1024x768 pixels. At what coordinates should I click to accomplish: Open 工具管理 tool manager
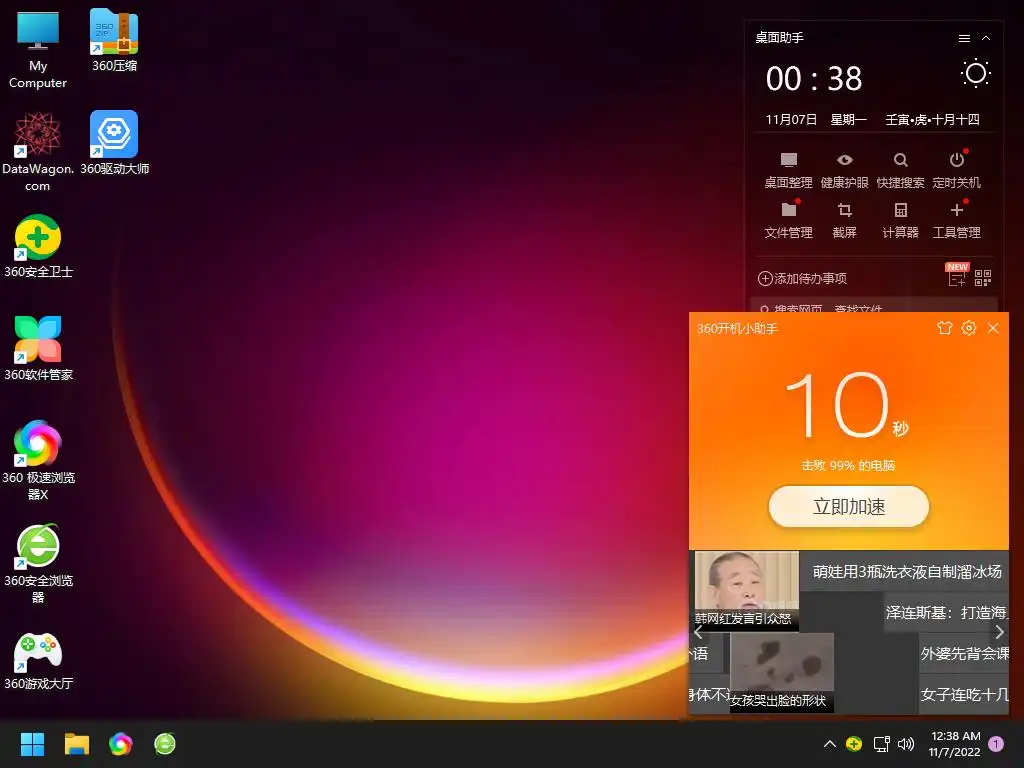point(957,220)
